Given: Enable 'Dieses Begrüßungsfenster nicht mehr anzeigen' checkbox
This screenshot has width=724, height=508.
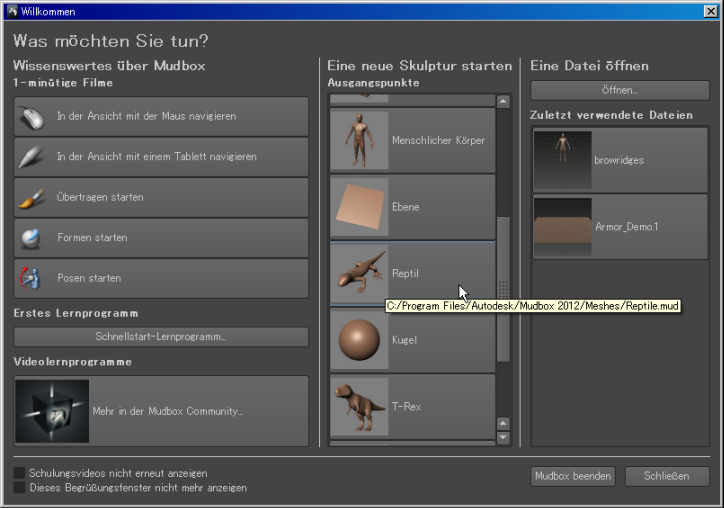Looking at the screenshot, I should tap(19, 488).
